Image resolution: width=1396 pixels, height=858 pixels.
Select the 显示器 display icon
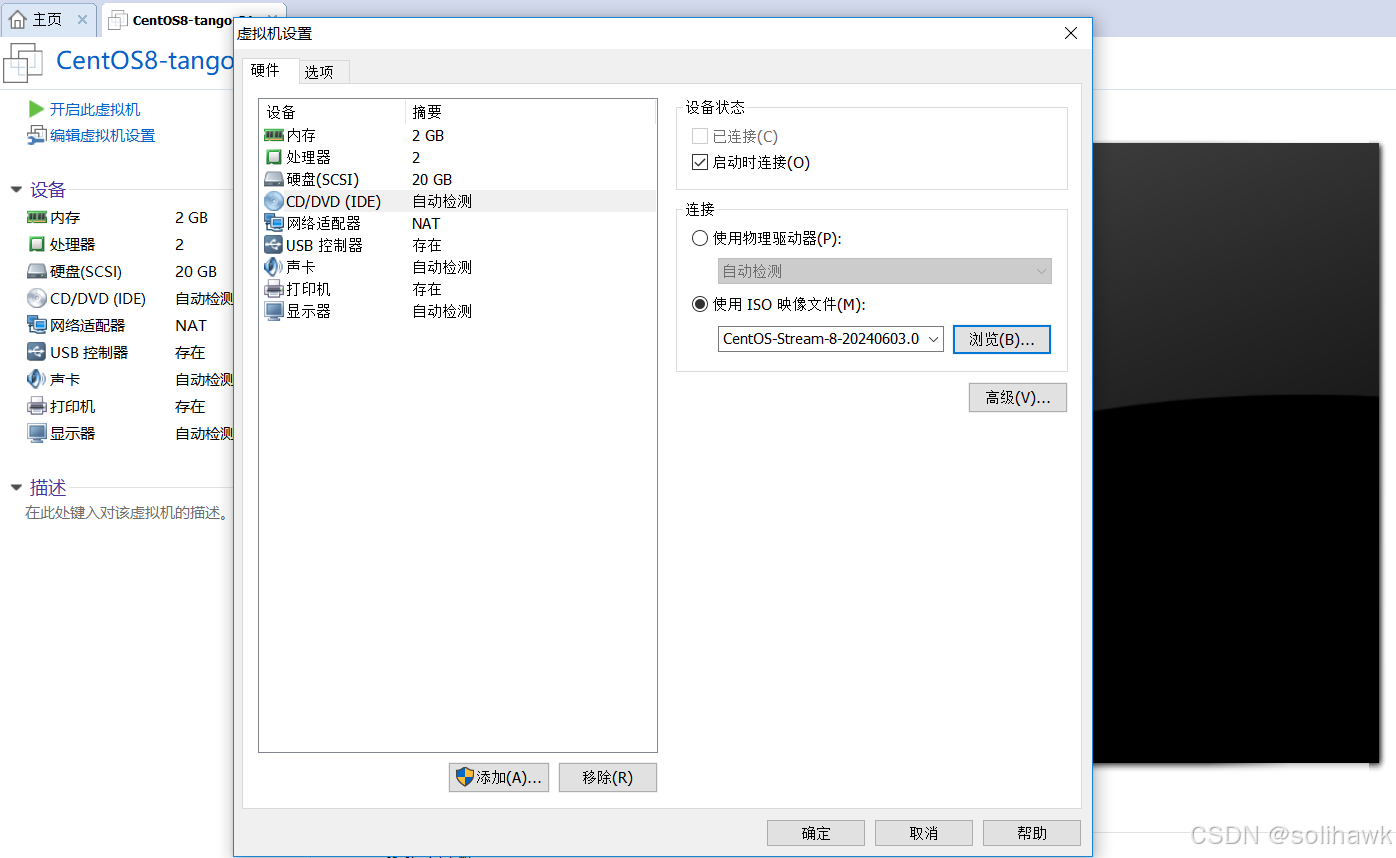click(x=274, y=310)
